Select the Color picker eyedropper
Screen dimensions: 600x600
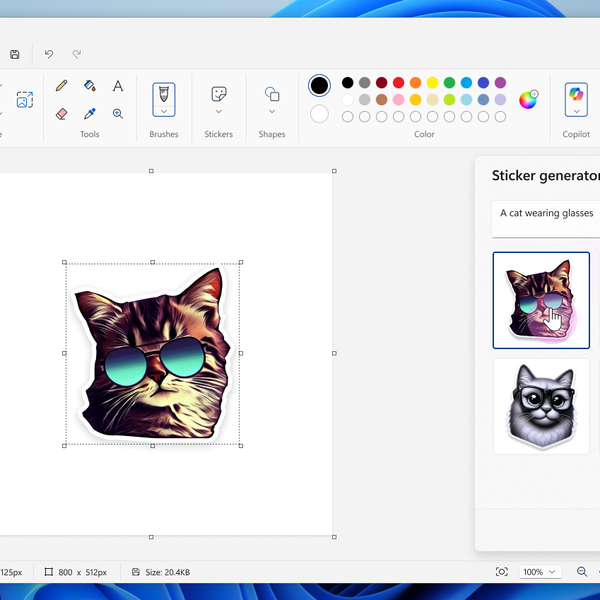pyautogui.click(x=90, y=114)
